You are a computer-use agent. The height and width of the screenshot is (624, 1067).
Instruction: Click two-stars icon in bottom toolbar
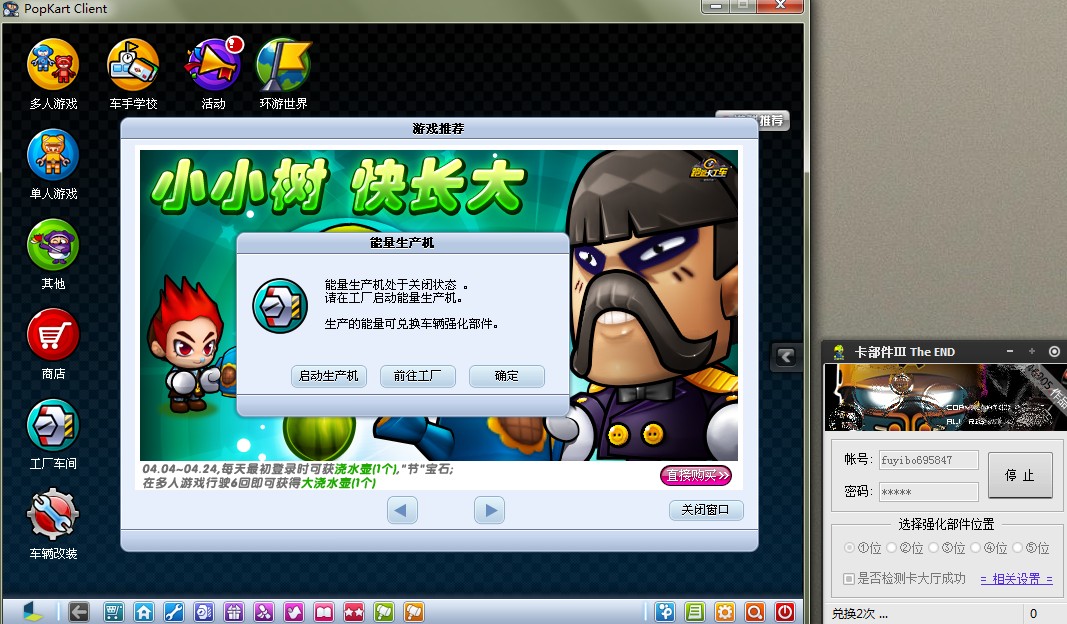point(354,612)
